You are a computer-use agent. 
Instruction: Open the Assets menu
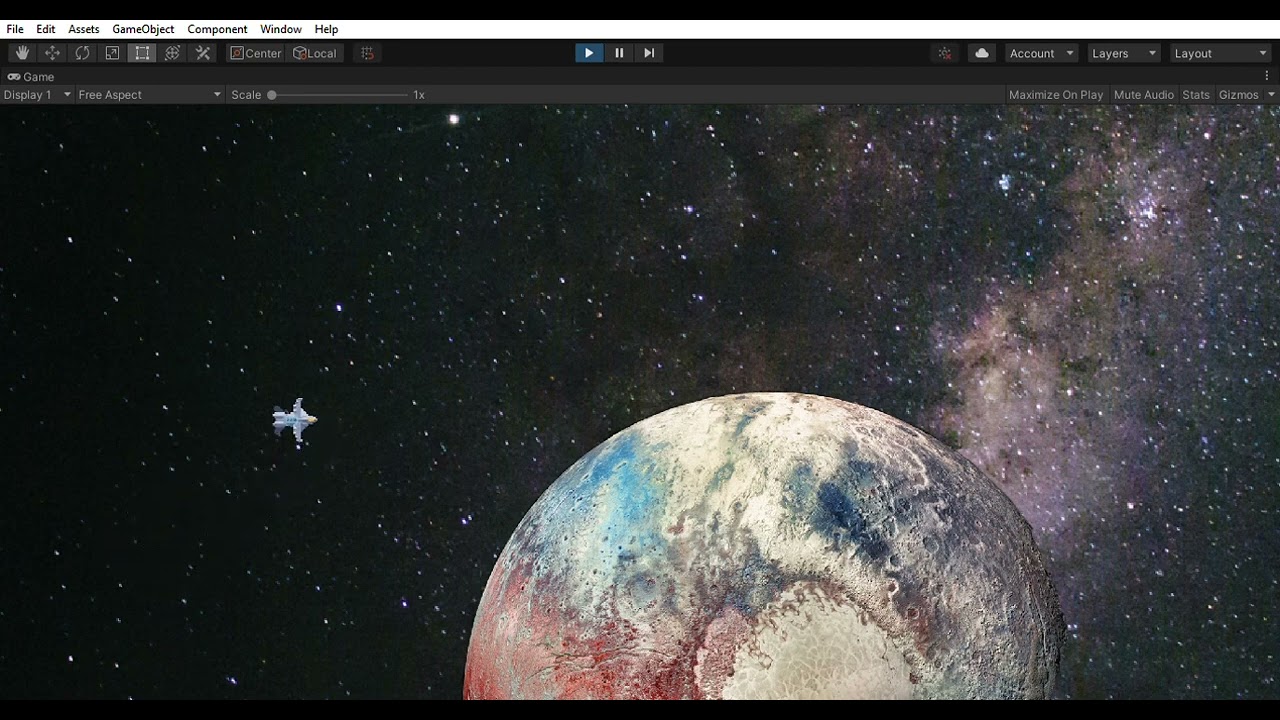(x=84, y=29)
